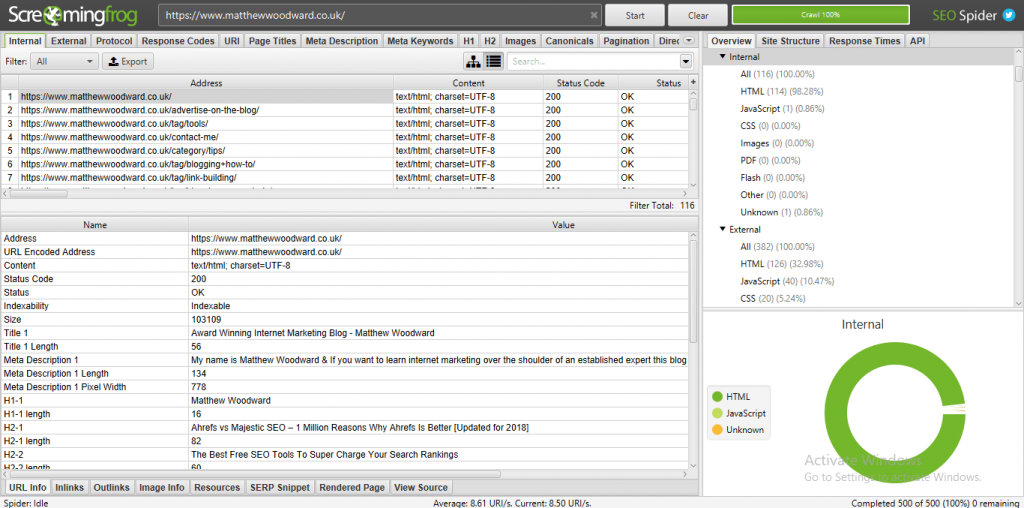Viewport: 1024px width, 508px height.
Task: Open the Image Info bottom tab
Action: point(163,487)
